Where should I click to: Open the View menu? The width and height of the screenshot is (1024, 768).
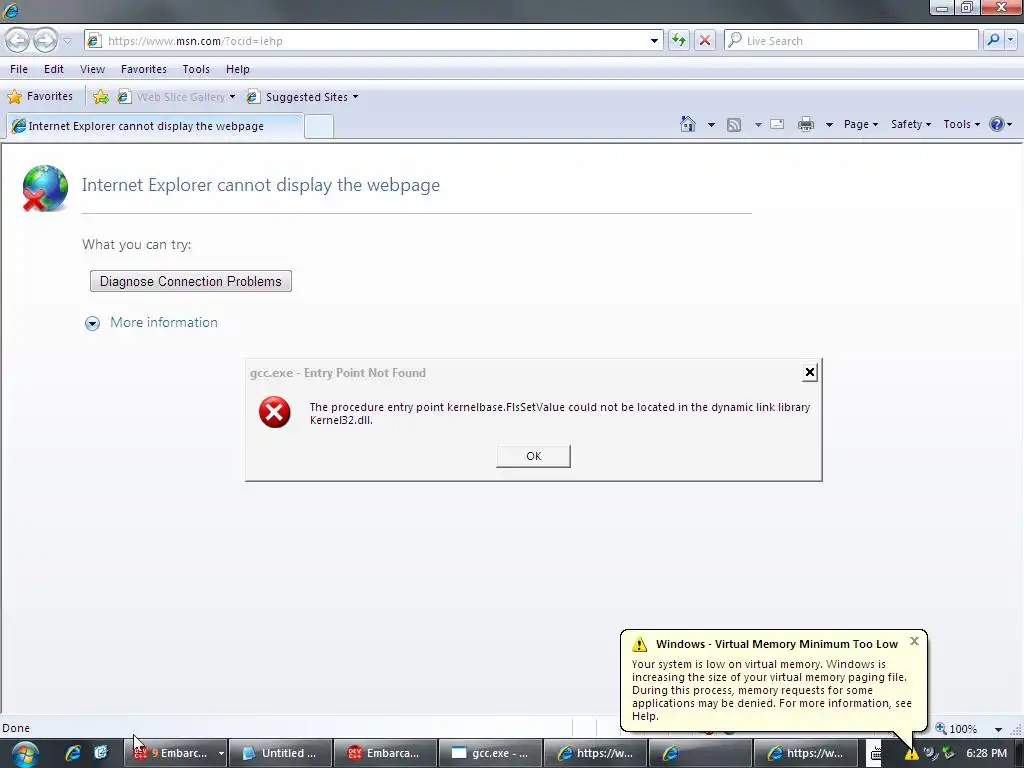pos(92,69)
